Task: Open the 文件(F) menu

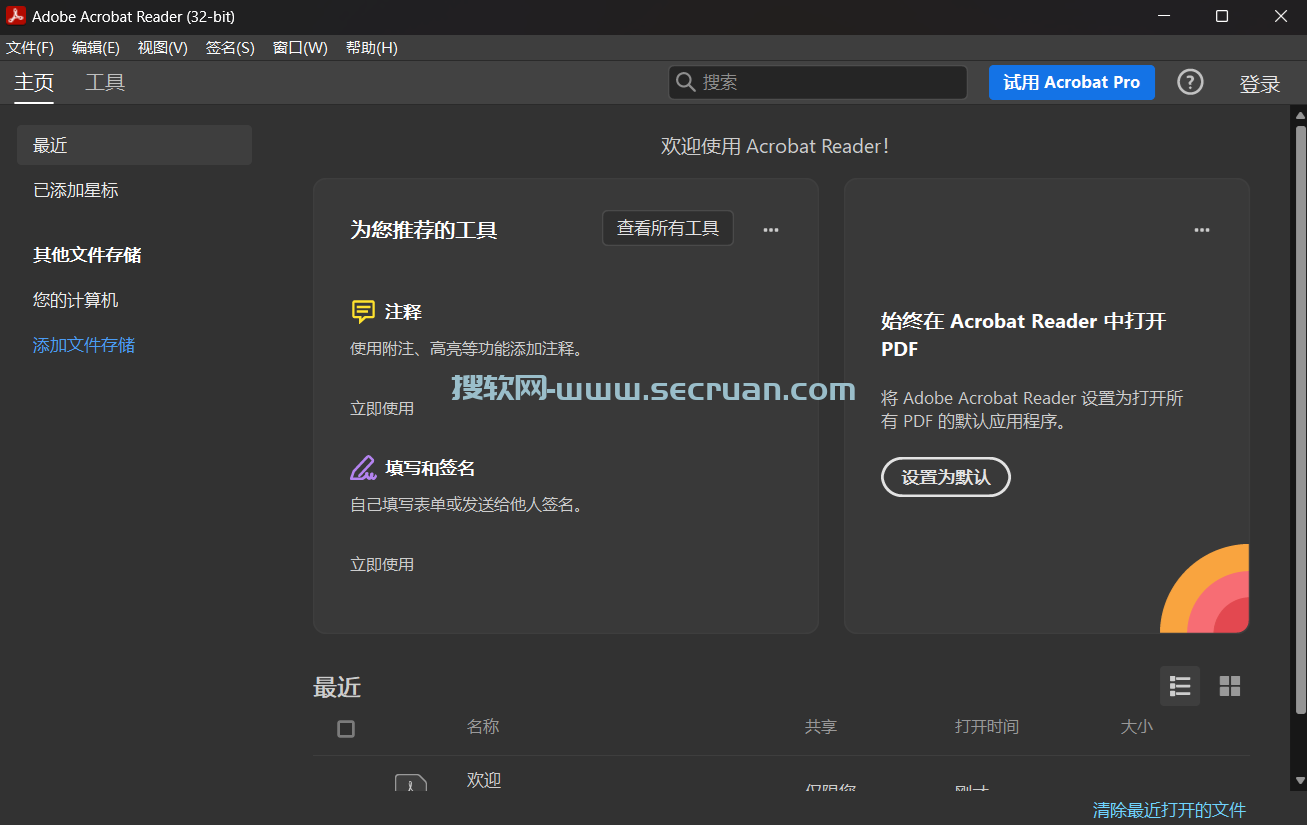Action: pyautogui.click(x=30, y=48)
